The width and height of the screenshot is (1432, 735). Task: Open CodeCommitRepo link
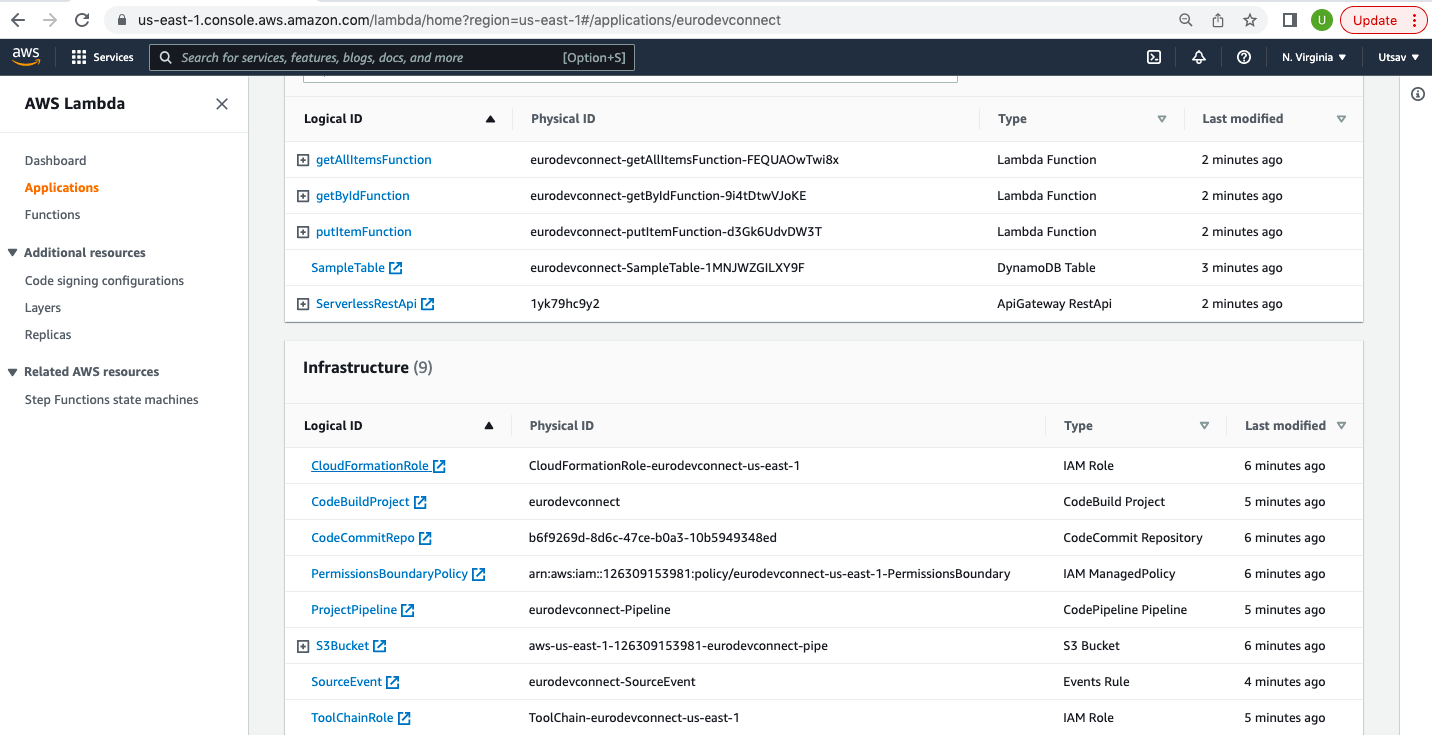click(x=363, y=538)
